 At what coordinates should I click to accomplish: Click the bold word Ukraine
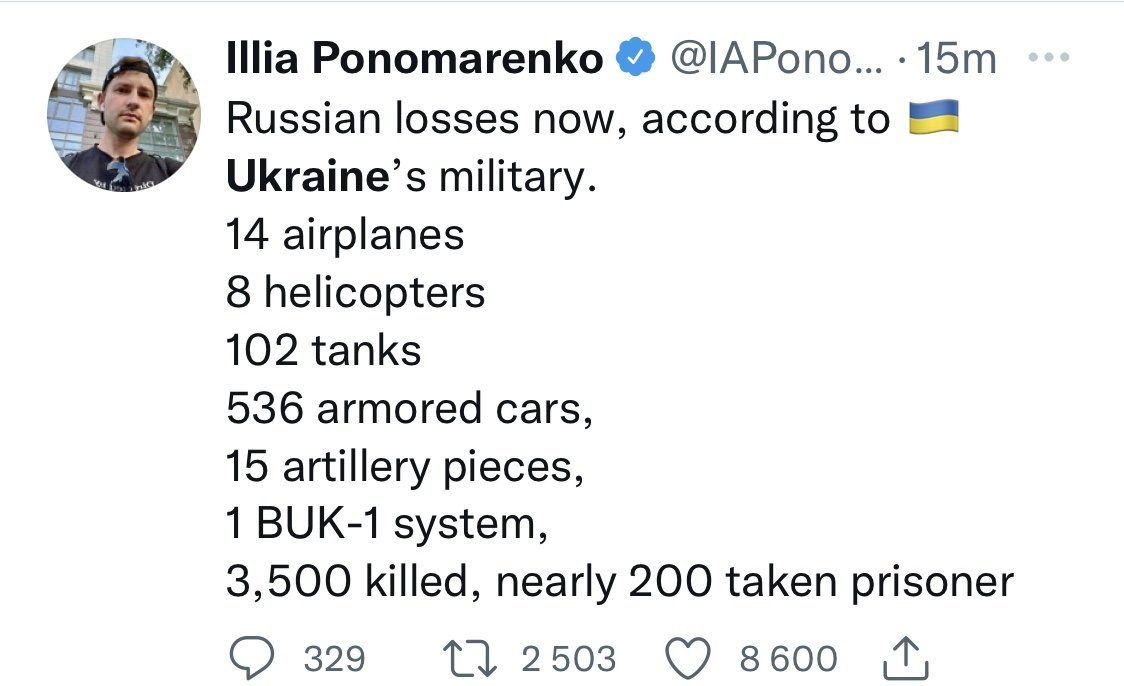point(306,178)
